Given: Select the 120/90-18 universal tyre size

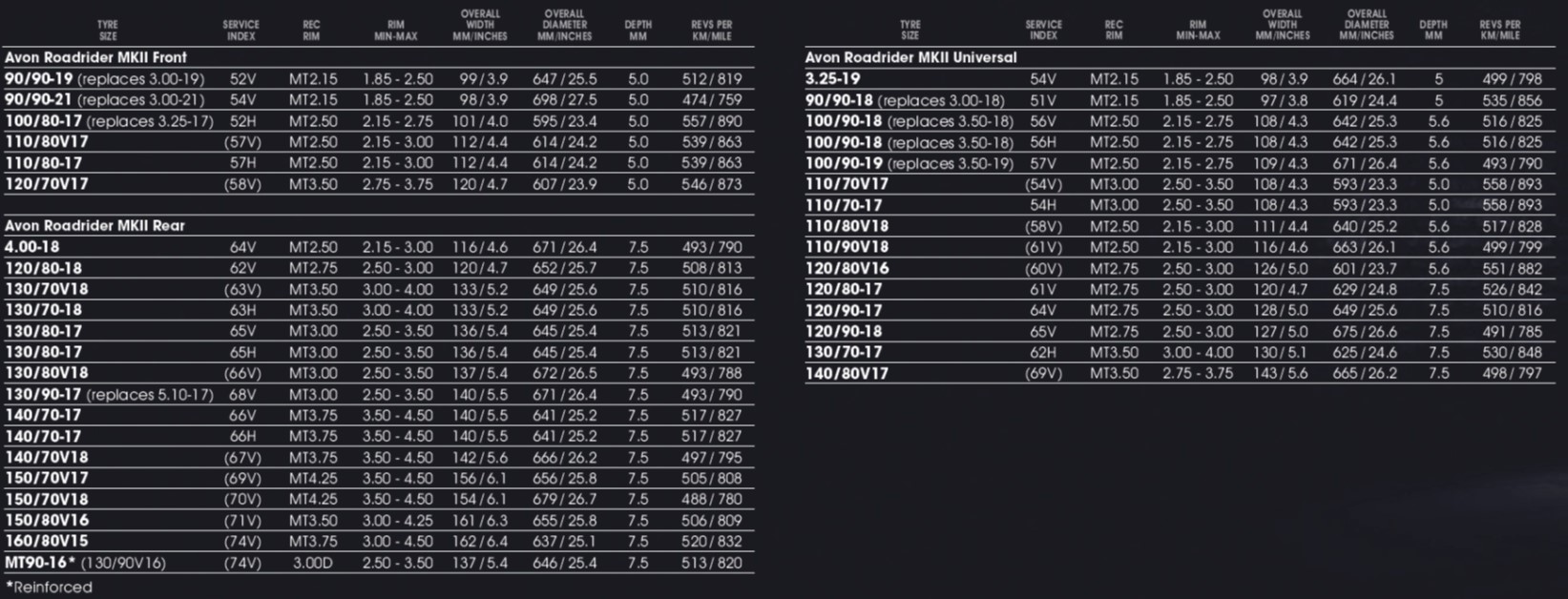Looking at the screenshot, I should point(844,332).
